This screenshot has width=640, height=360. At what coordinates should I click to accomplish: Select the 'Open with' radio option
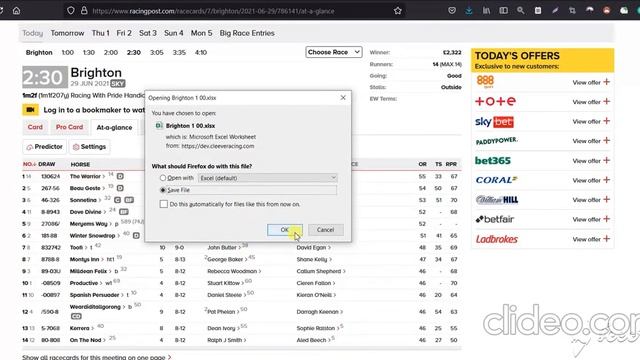[163, 178]
